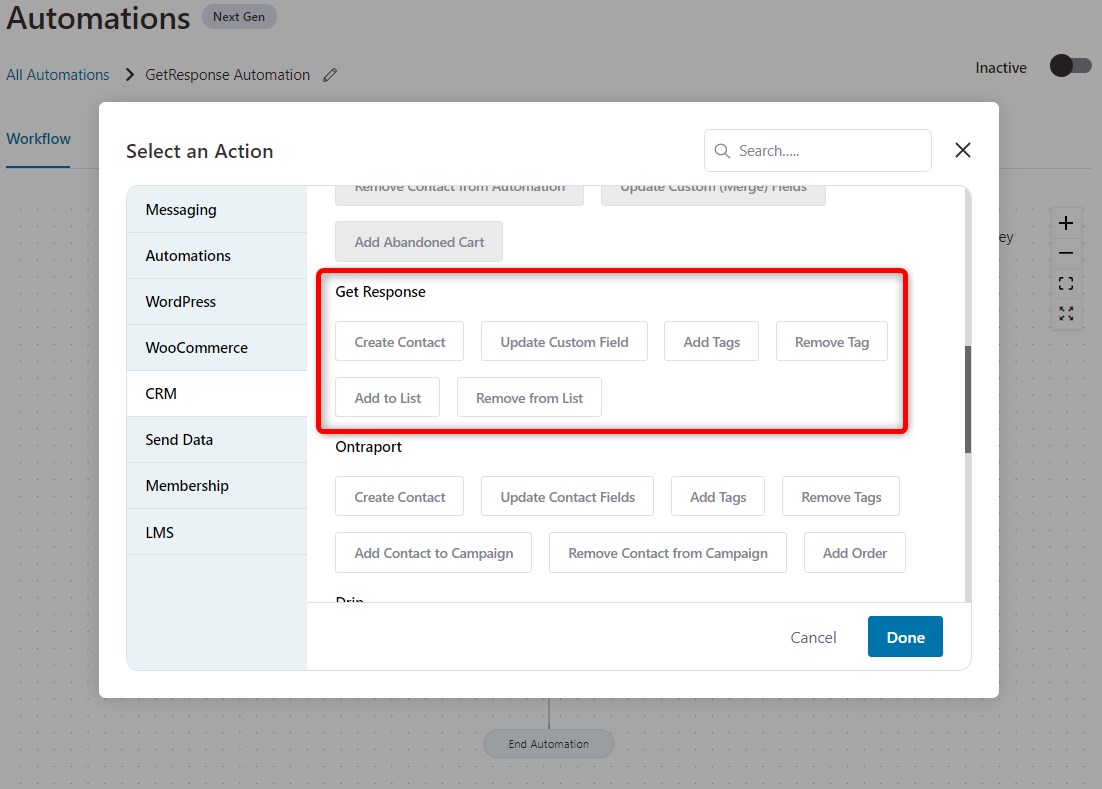Screen dimensions: 1102x789
Task: Toggle the Inactive automation switch
Action: (x=1070, y=66)
